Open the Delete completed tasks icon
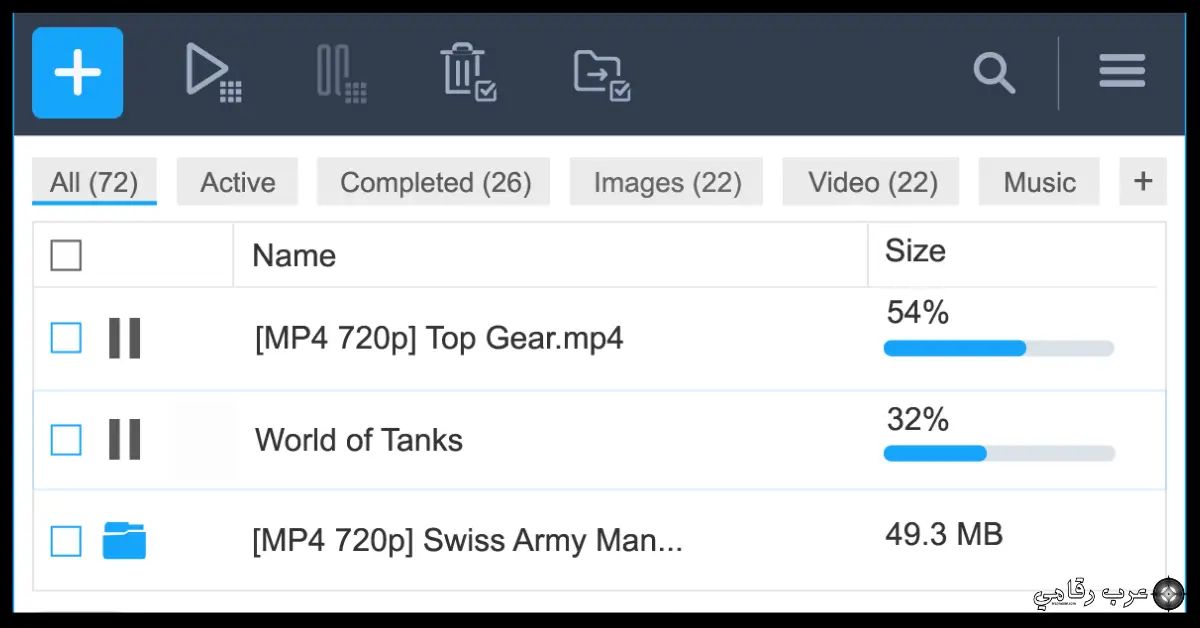 tap(468, 72)
